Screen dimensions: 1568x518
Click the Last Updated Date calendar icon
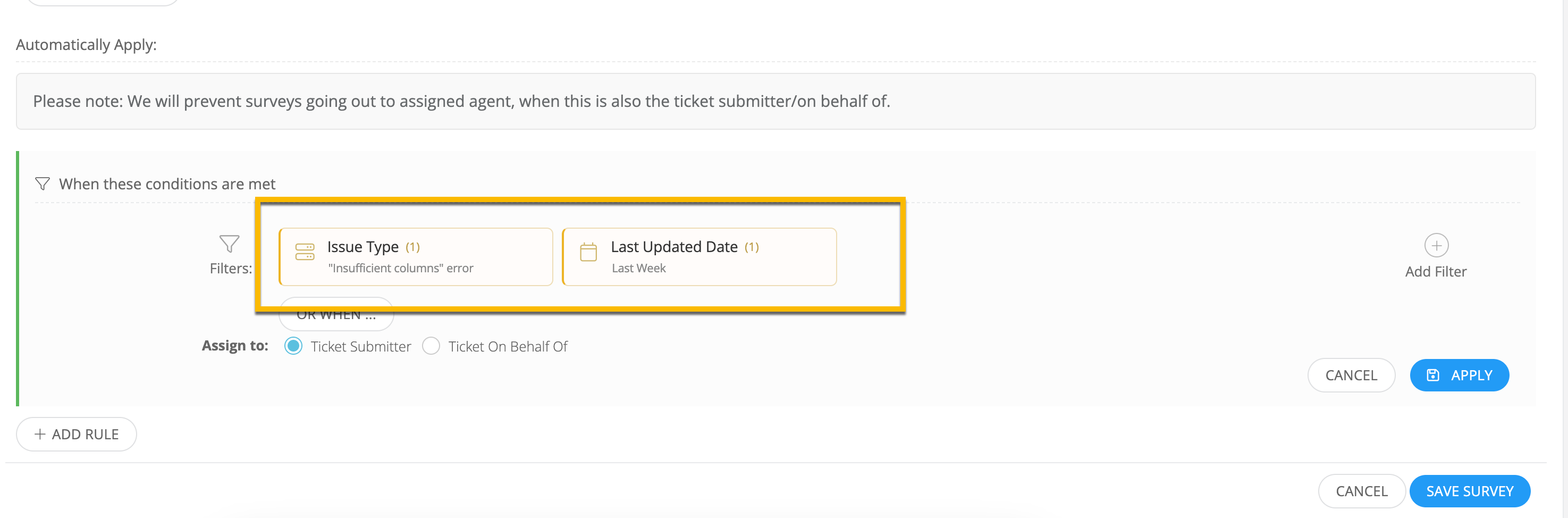[588, 252]
